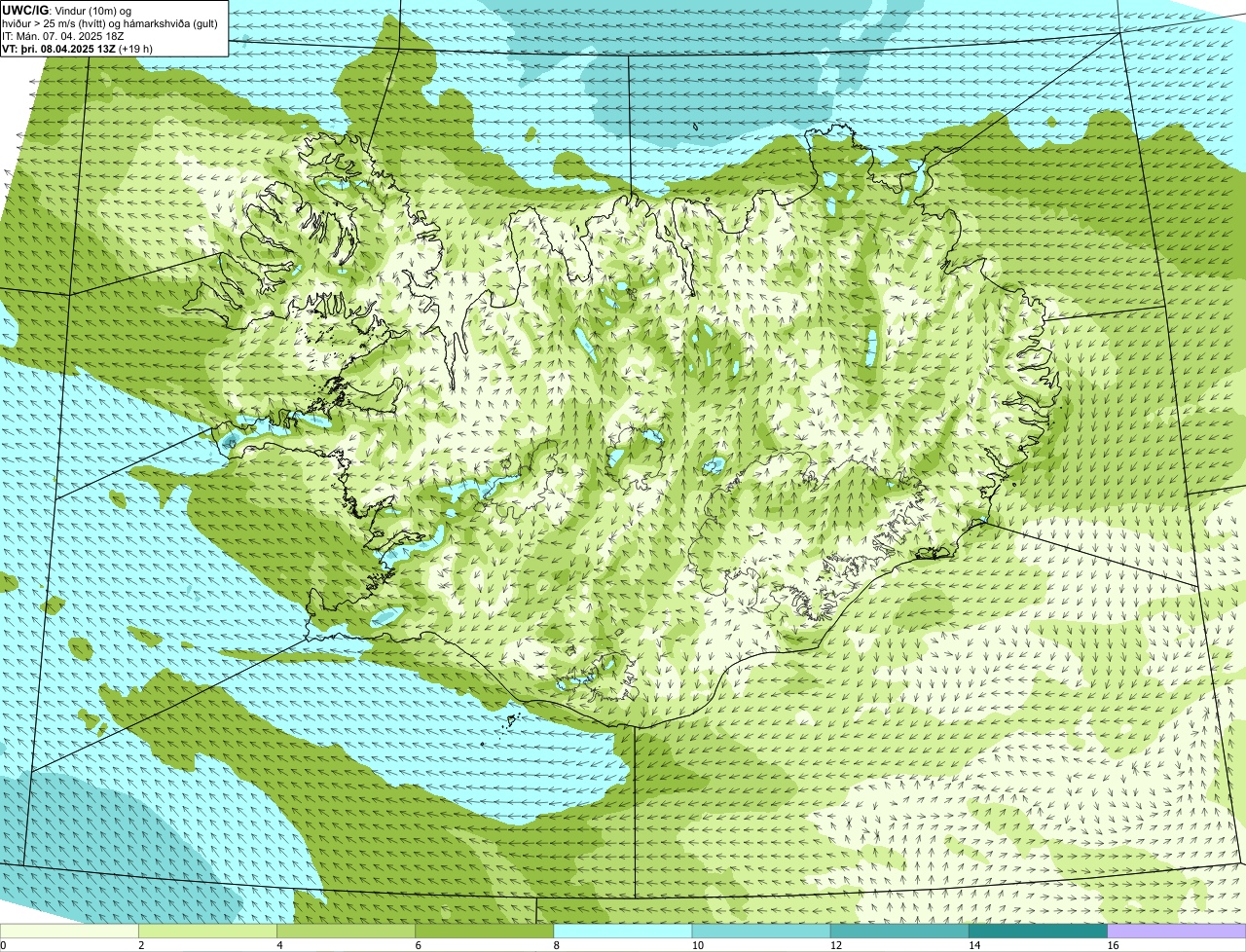Screen dimensions: 1246x952
Task: Click the light cyan 8–10 legend swatch
Action: pyautogui.click(x=623, y=931)
